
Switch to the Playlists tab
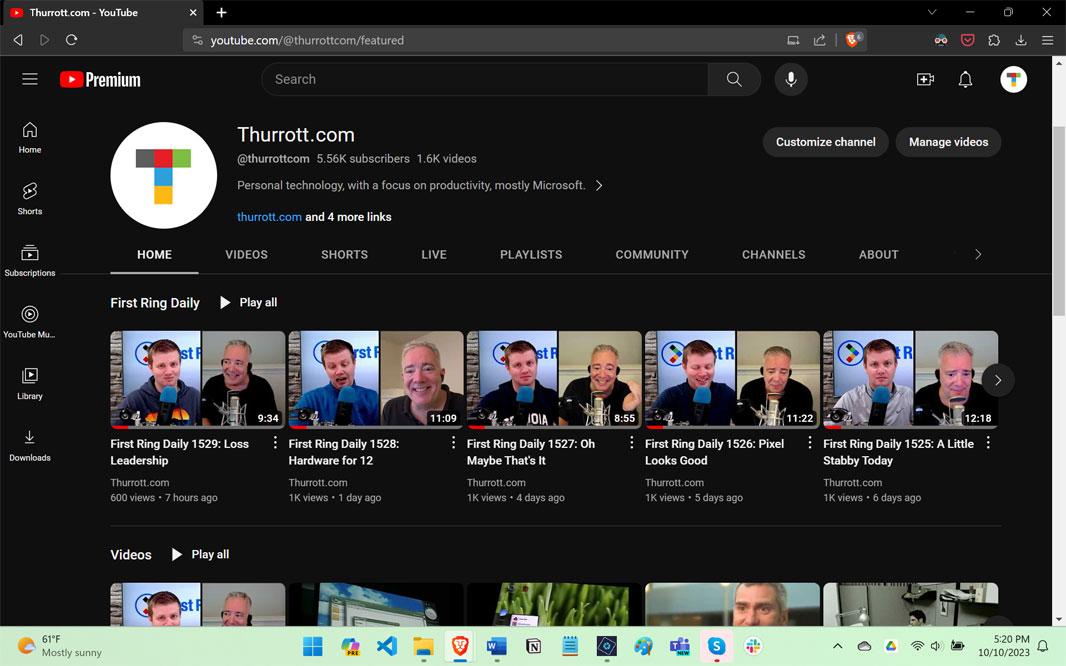[531, 255]
